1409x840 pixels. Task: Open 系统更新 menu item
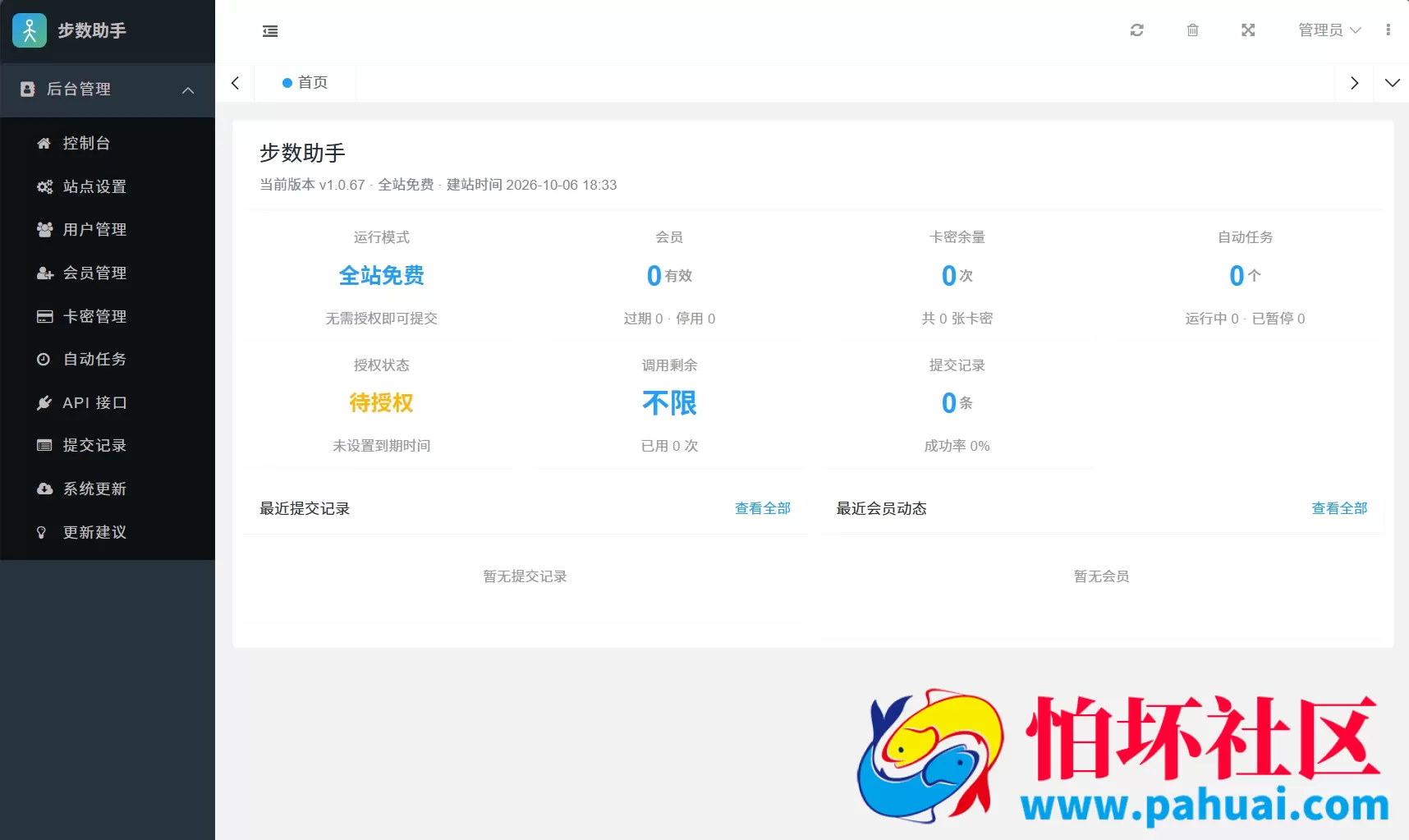(x=108, y=489)
